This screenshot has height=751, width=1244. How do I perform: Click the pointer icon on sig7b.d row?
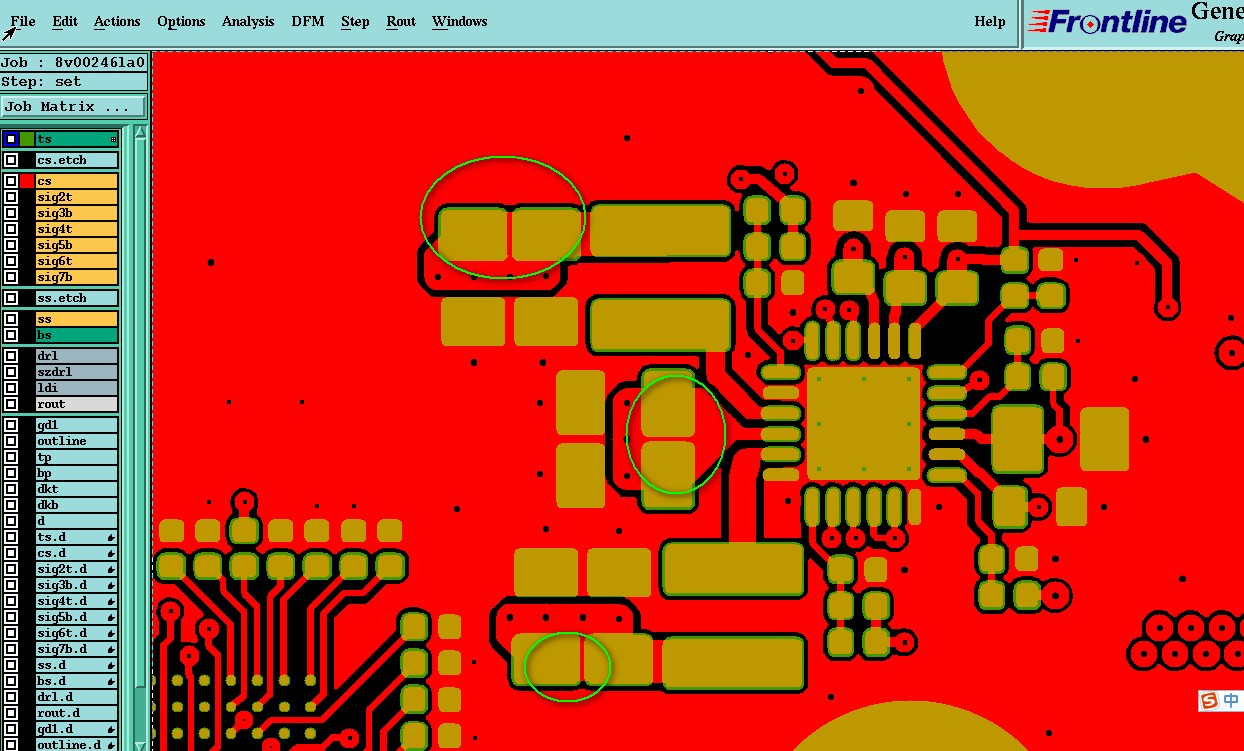point(111,649)
